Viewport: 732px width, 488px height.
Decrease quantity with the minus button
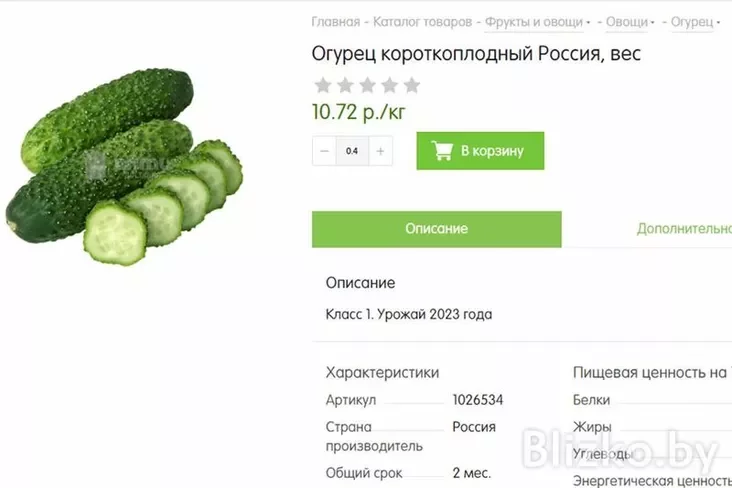tap(324, 151)
